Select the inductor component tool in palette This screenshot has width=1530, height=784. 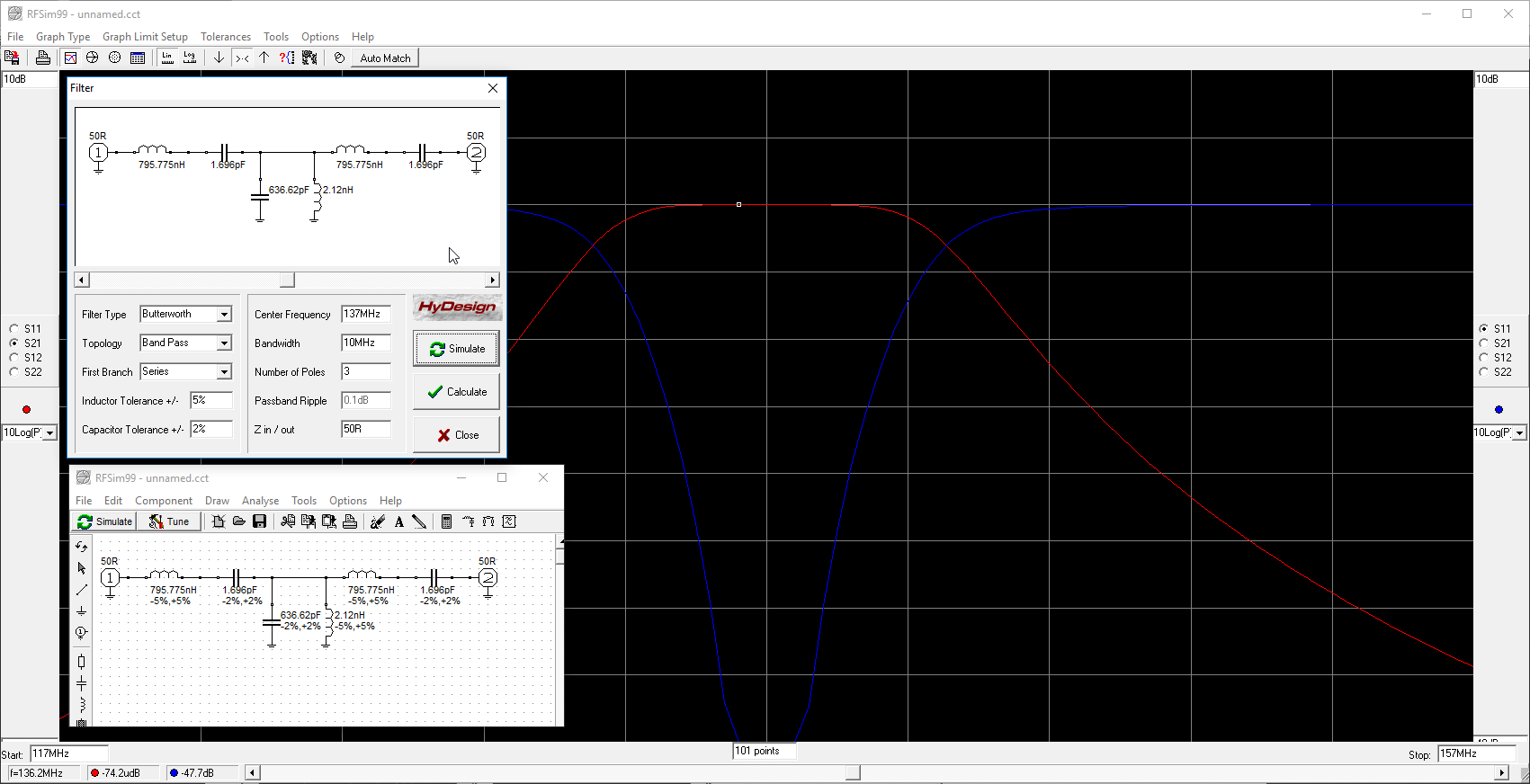[x=81, y=705]
